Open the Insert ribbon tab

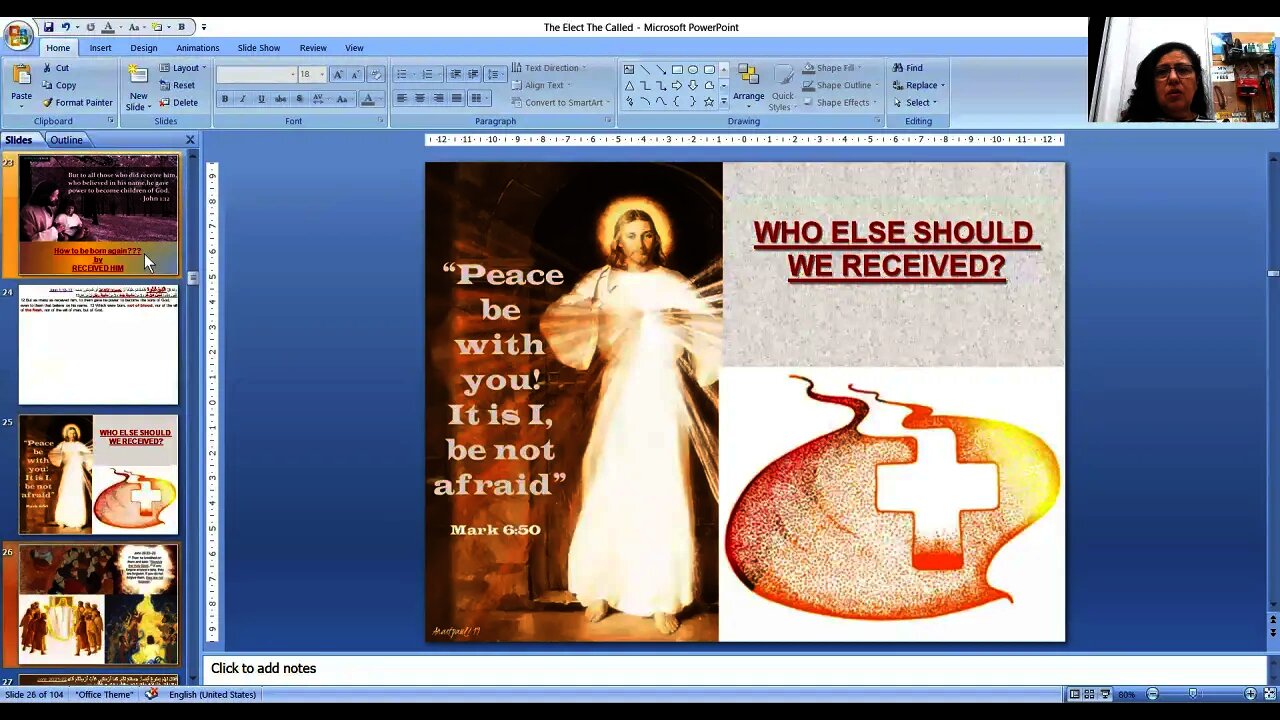pos(100,48)
